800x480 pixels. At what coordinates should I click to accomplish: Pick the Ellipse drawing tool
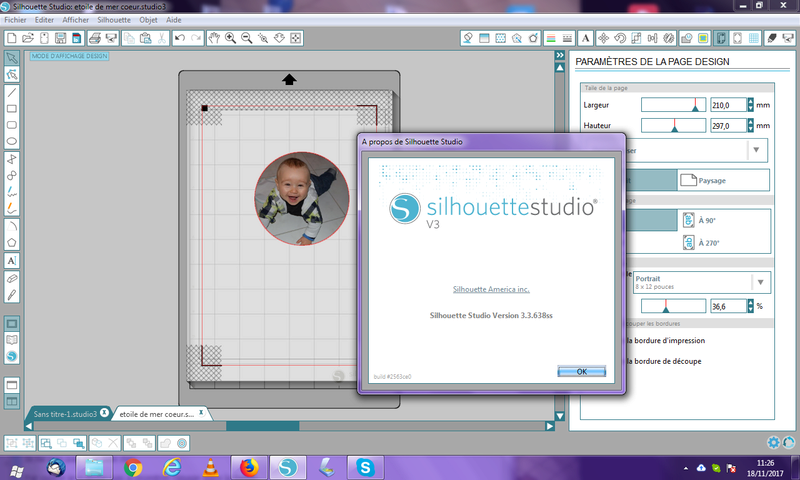[x=12, y=141]
